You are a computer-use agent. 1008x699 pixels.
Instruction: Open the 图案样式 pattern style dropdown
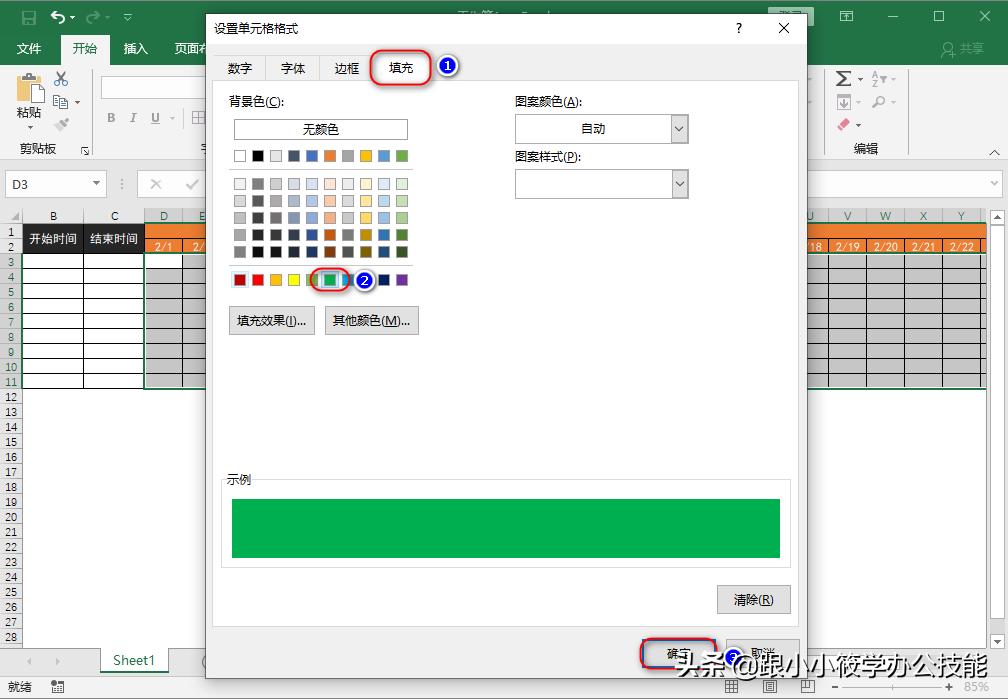[678, 183]
